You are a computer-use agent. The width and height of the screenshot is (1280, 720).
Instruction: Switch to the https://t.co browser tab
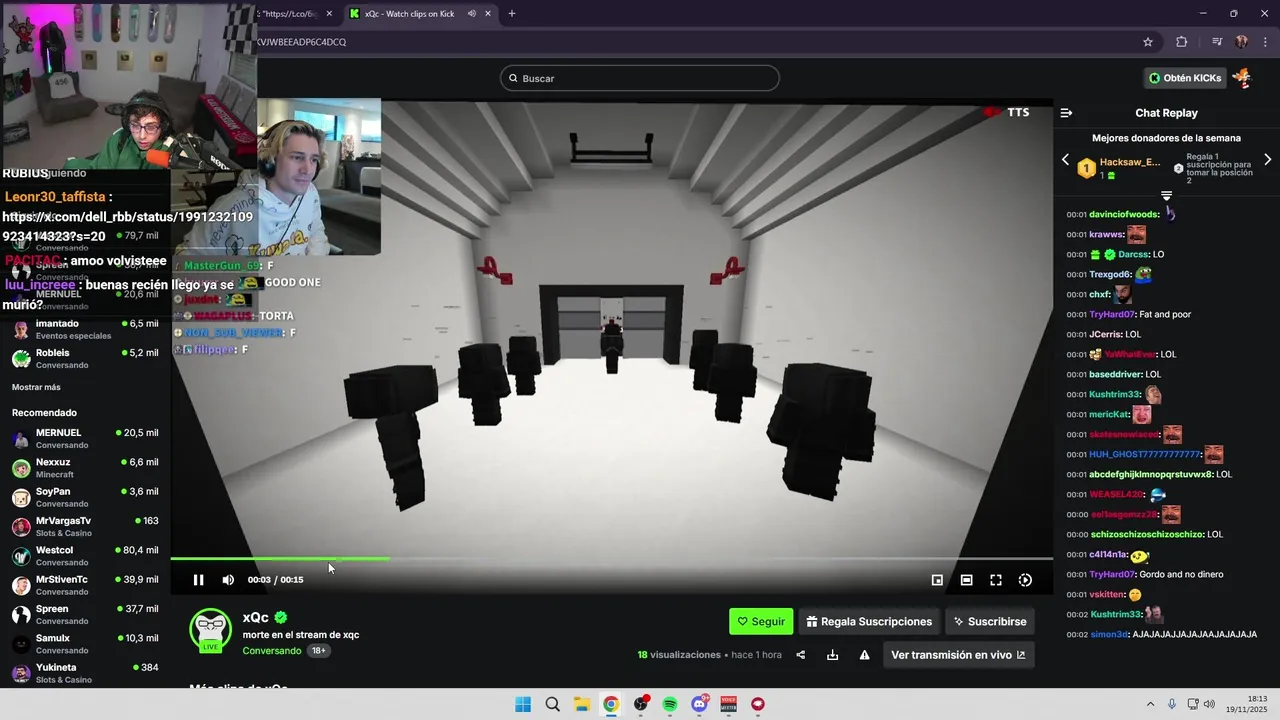tap(290, 14)
